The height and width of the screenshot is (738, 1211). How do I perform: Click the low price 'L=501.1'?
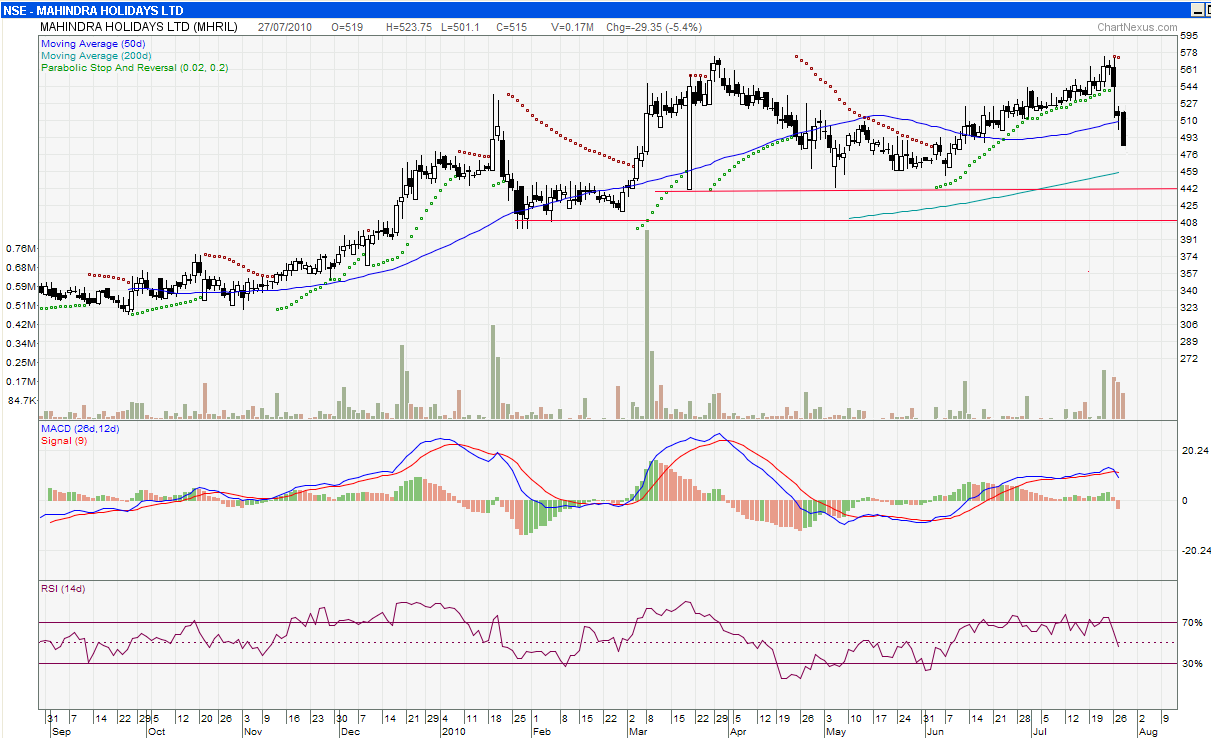pyautogui.click(x=460, y=27)
